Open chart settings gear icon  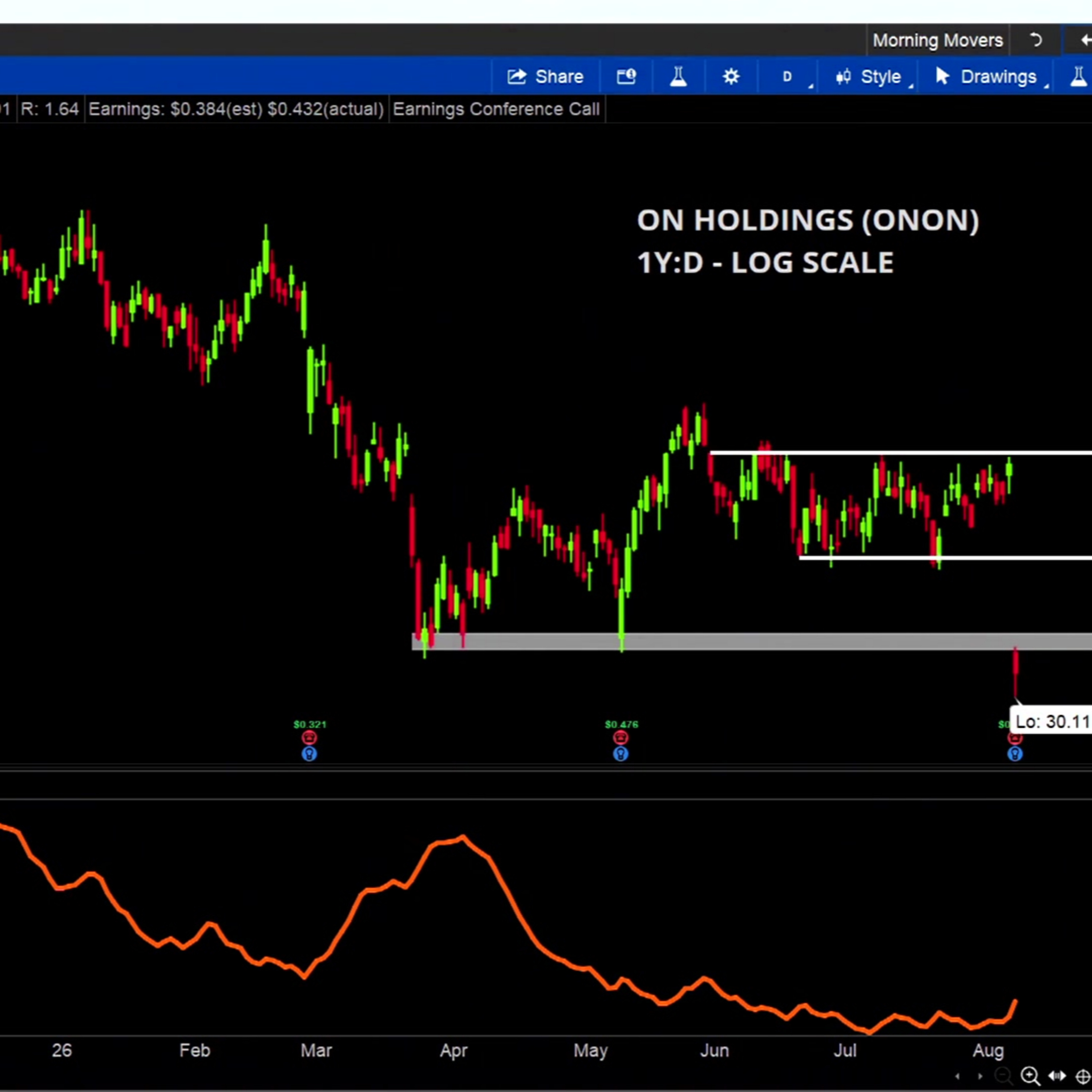731,76
